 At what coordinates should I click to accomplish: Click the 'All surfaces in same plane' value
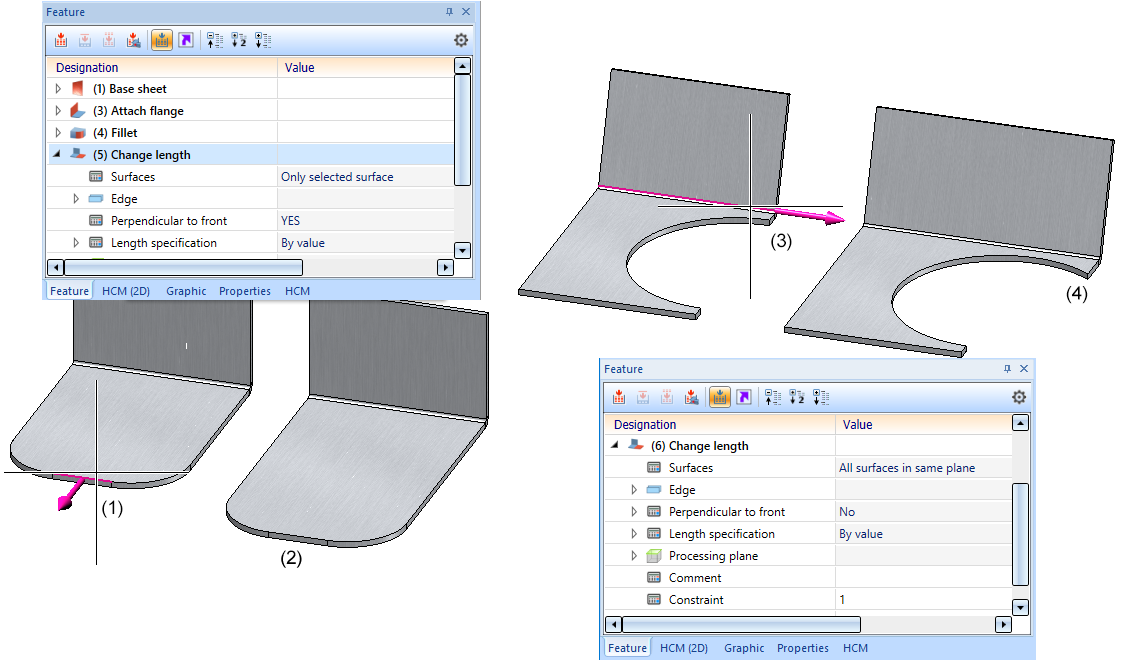click(x=907, y=468)
